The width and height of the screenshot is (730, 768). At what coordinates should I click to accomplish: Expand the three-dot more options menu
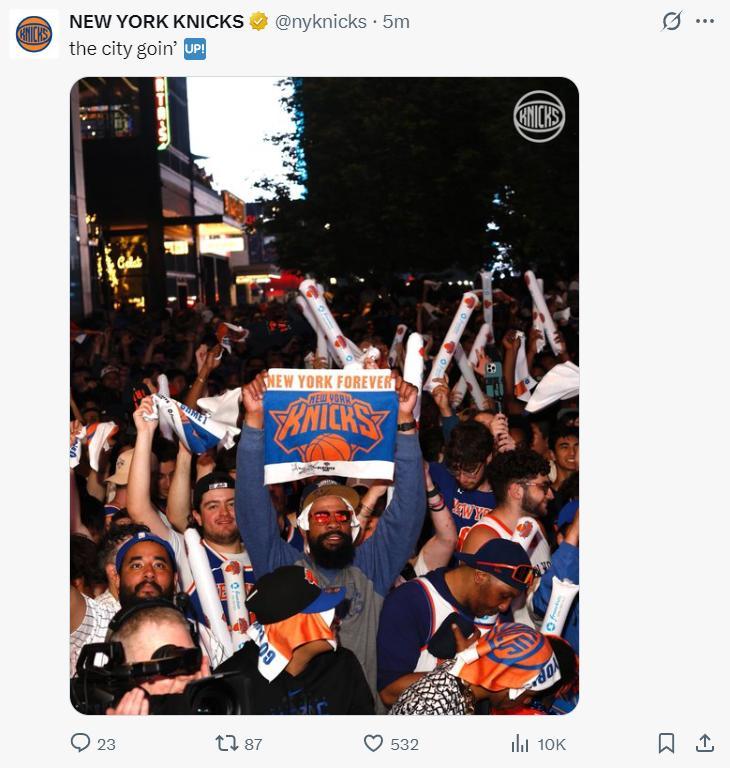pyautogui.click(x=705, y=21)
